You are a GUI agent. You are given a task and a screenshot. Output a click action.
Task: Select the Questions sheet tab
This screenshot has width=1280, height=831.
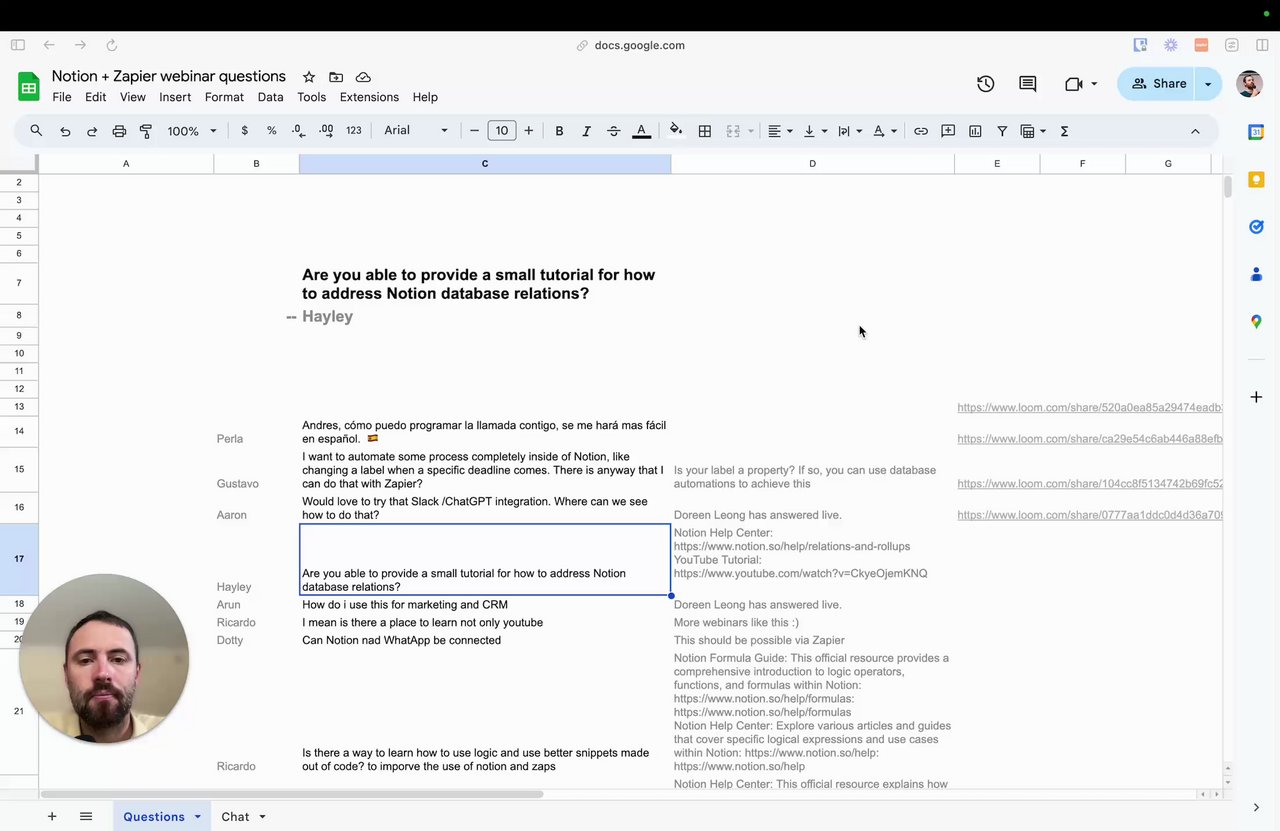(x=162, y=817)
